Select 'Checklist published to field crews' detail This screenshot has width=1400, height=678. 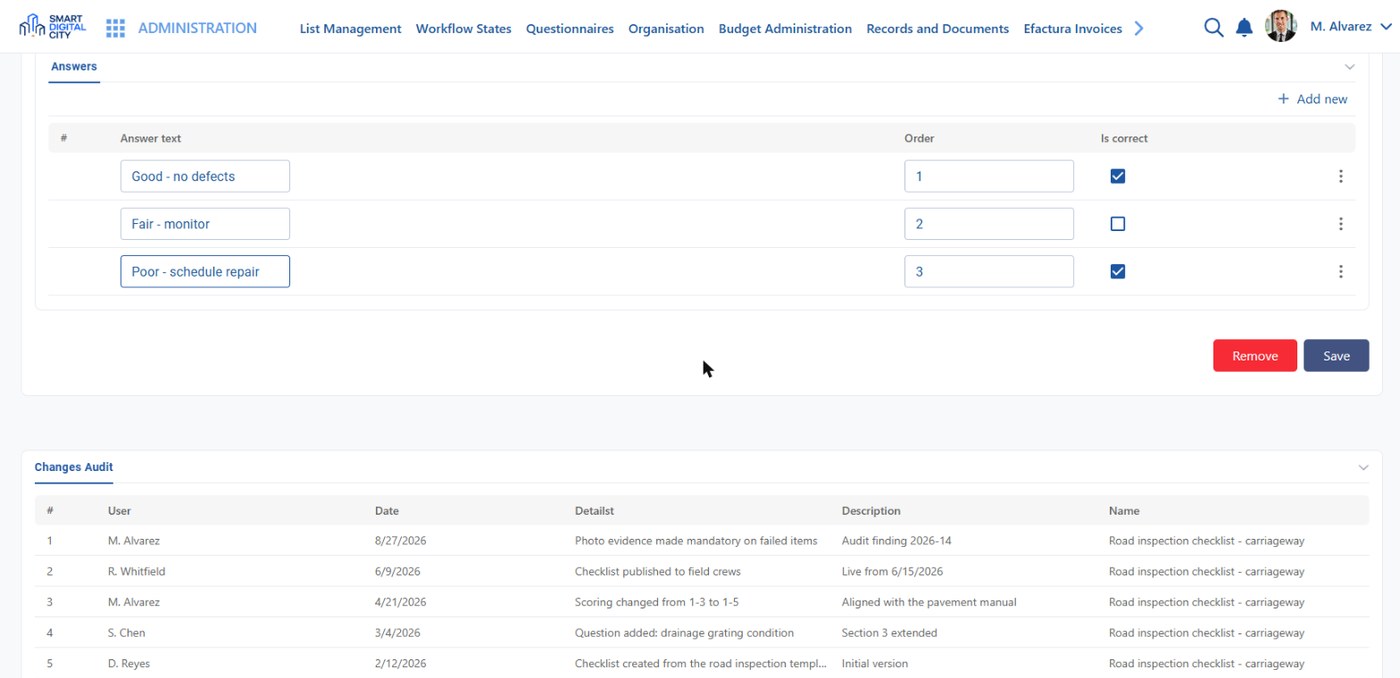(658, 572)
